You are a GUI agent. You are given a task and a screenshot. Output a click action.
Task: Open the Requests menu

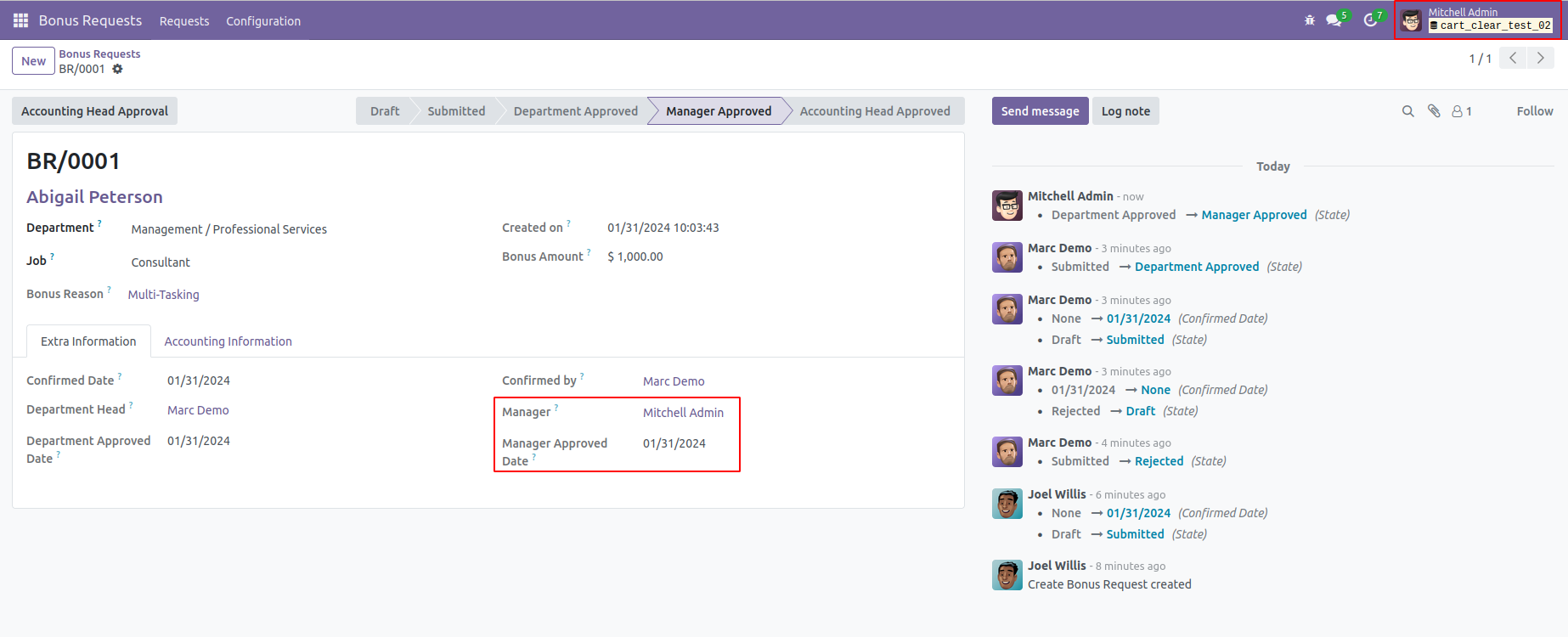(x=184, y=21)
